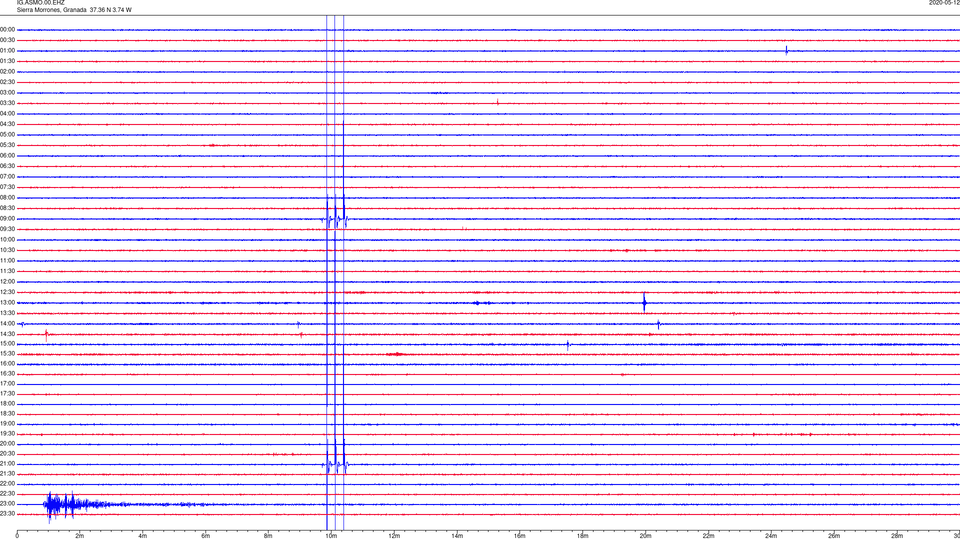Click the 00:00 time label

coord(7,29)
